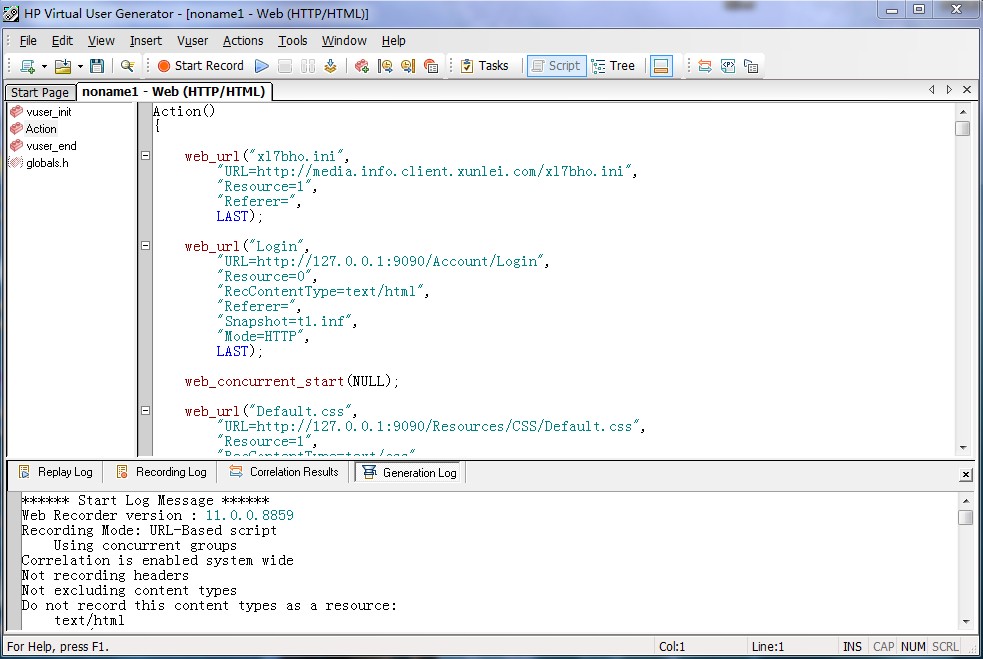Open the Actions menu
983x659 pixels.
(243, 41)
